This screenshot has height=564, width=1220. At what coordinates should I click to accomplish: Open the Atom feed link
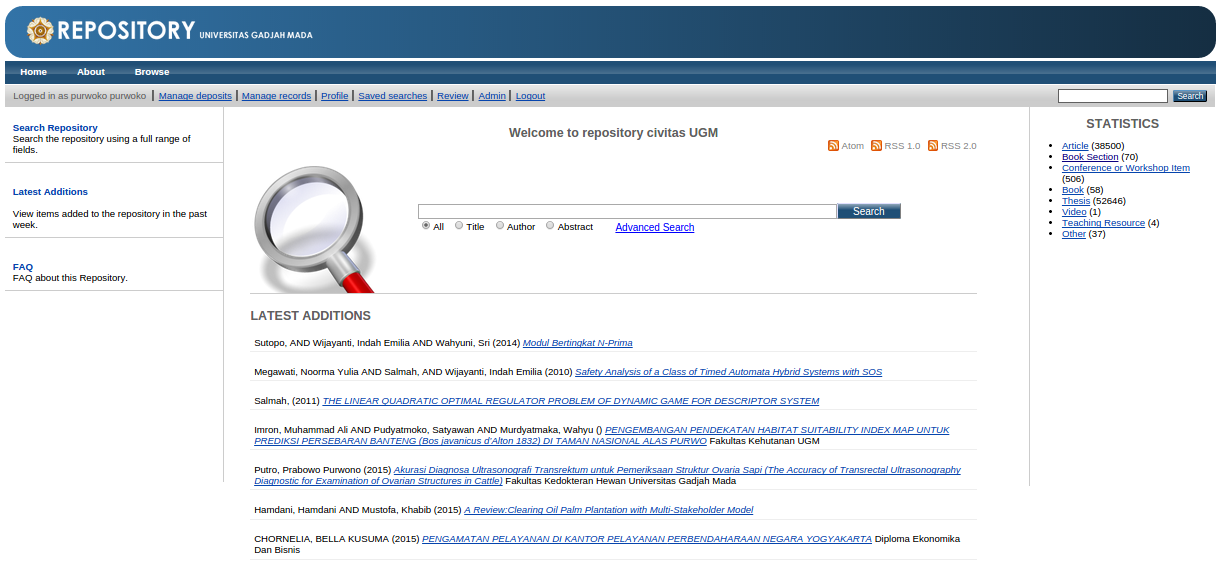pyautogui.click(x=852, y=146)
